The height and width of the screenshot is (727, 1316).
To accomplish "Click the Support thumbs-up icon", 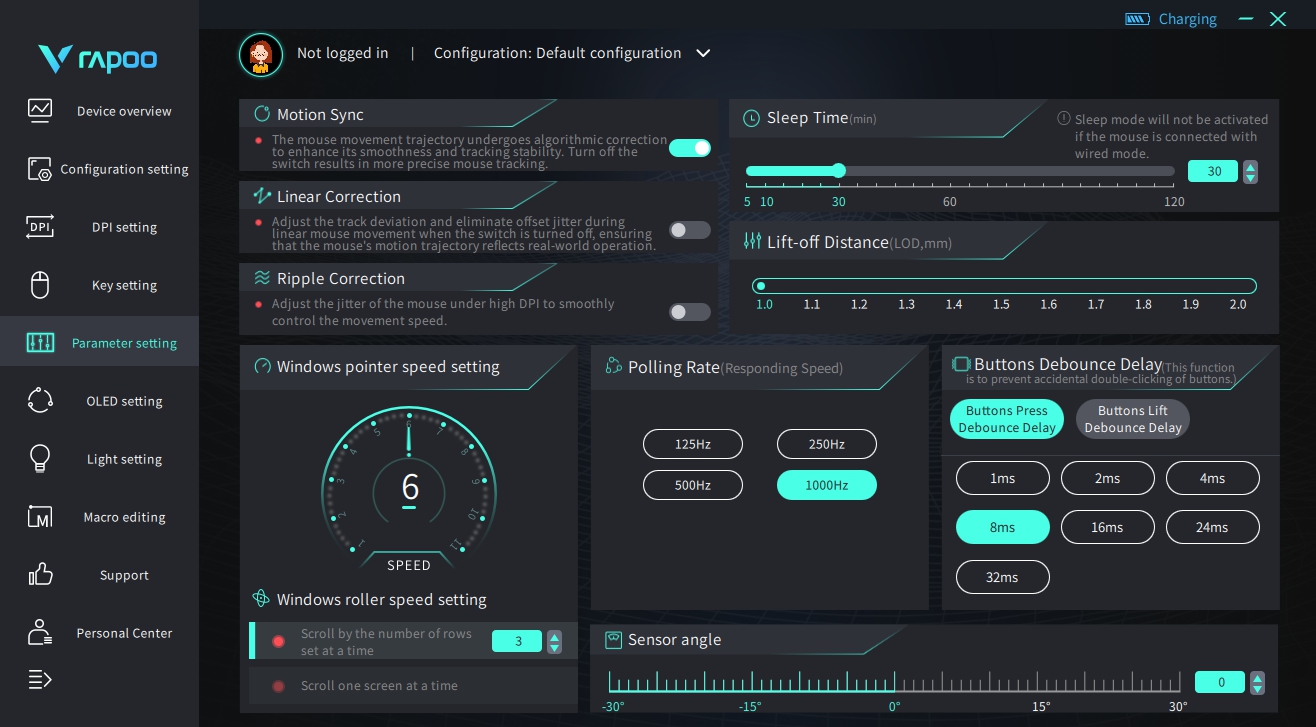I will coord(40,575).
